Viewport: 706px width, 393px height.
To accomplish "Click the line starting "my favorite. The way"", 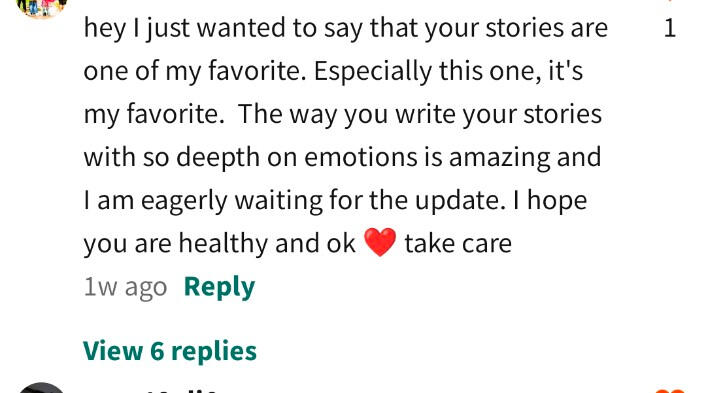I will pyautogui.click(x=343, y=114).
